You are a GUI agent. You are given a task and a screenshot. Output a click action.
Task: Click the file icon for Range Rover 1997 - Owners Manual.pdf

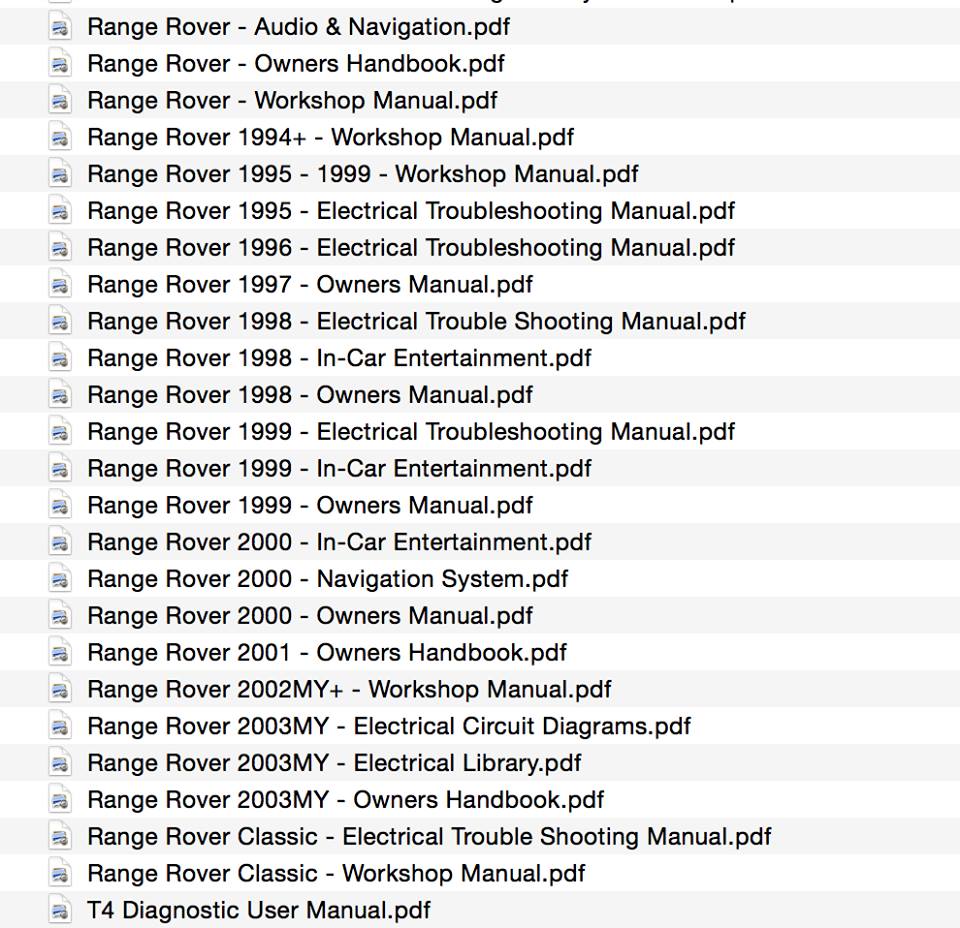[x=60, y=285]
